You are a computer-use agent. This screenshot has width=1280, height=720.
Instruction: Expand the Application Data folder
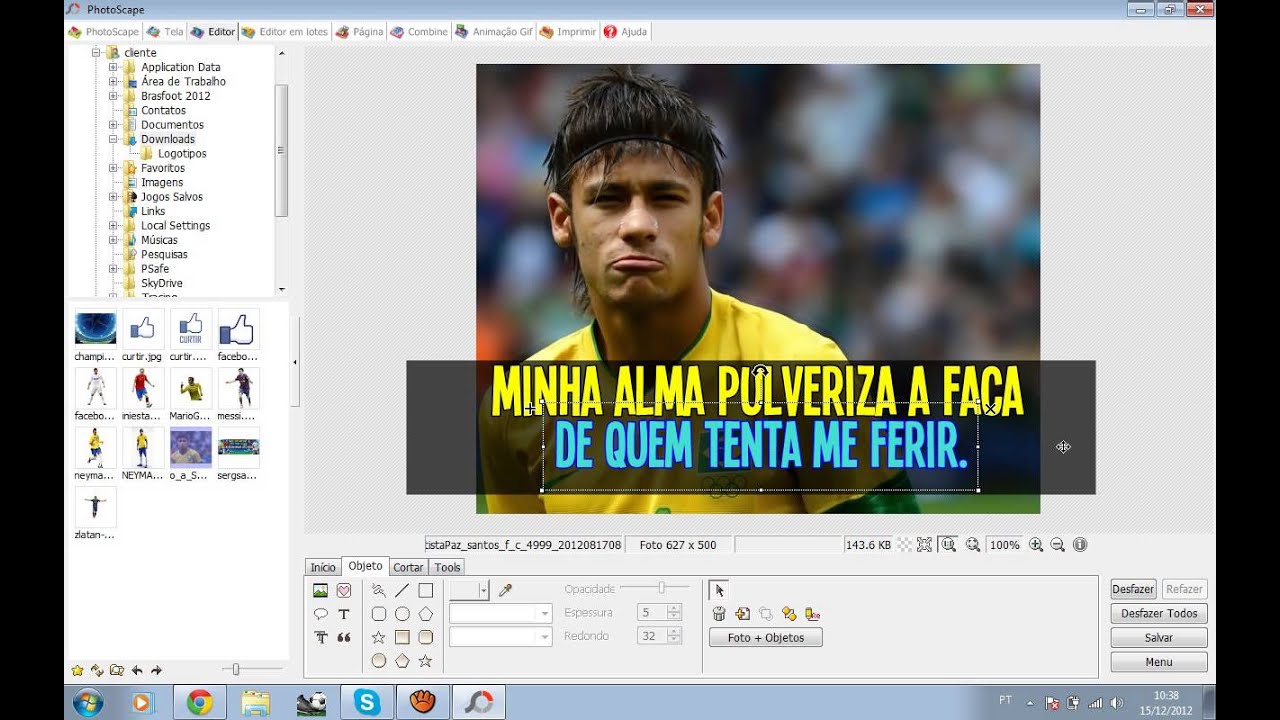(x=113, y=67)
